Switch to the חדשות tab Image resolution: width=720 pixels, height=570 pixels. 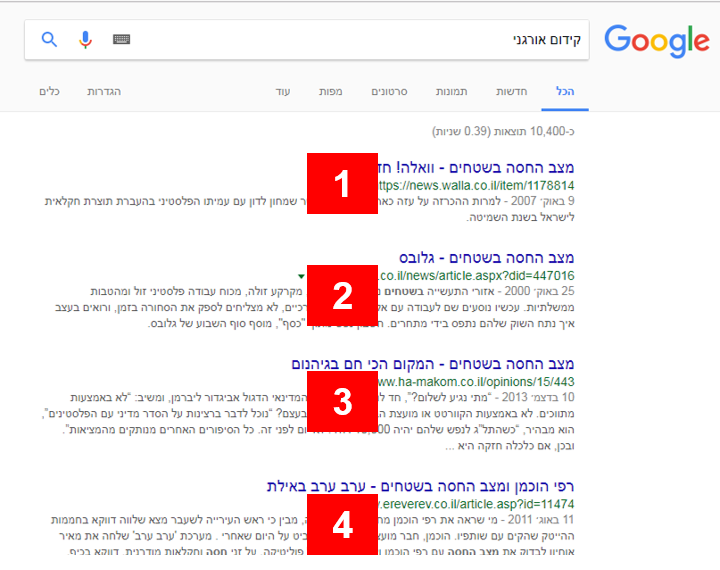[x=512, y=91]
